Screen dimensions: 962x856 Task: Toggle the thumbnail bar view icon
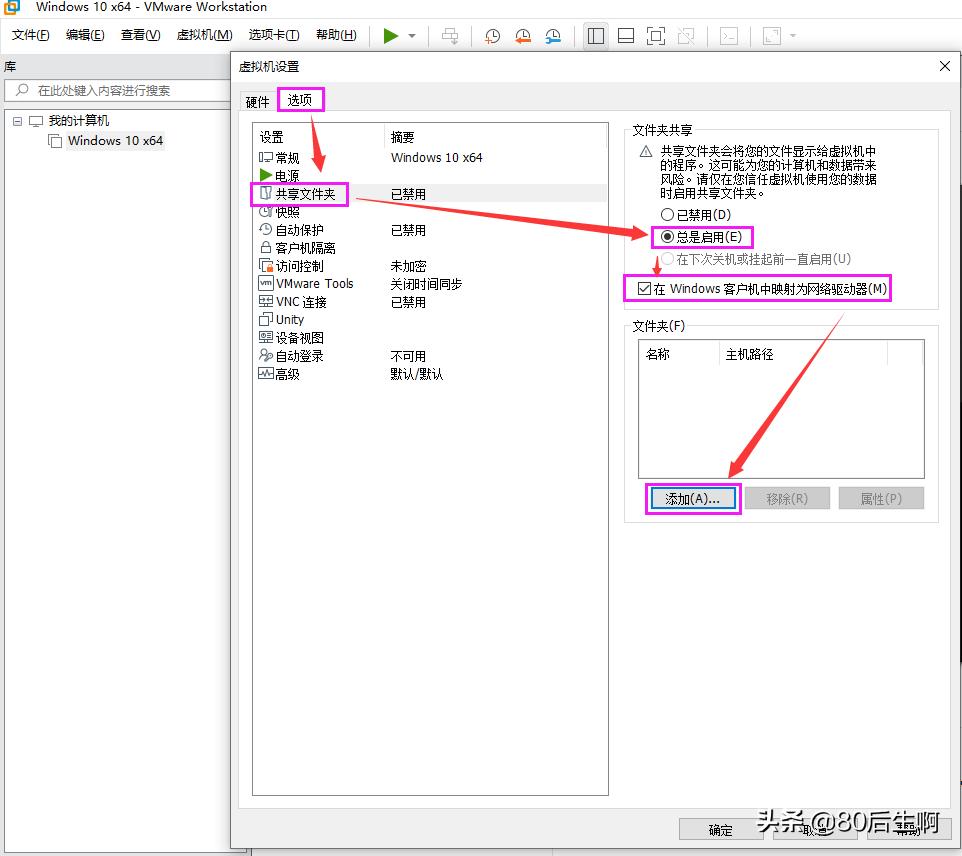click(x=625, y=36)
